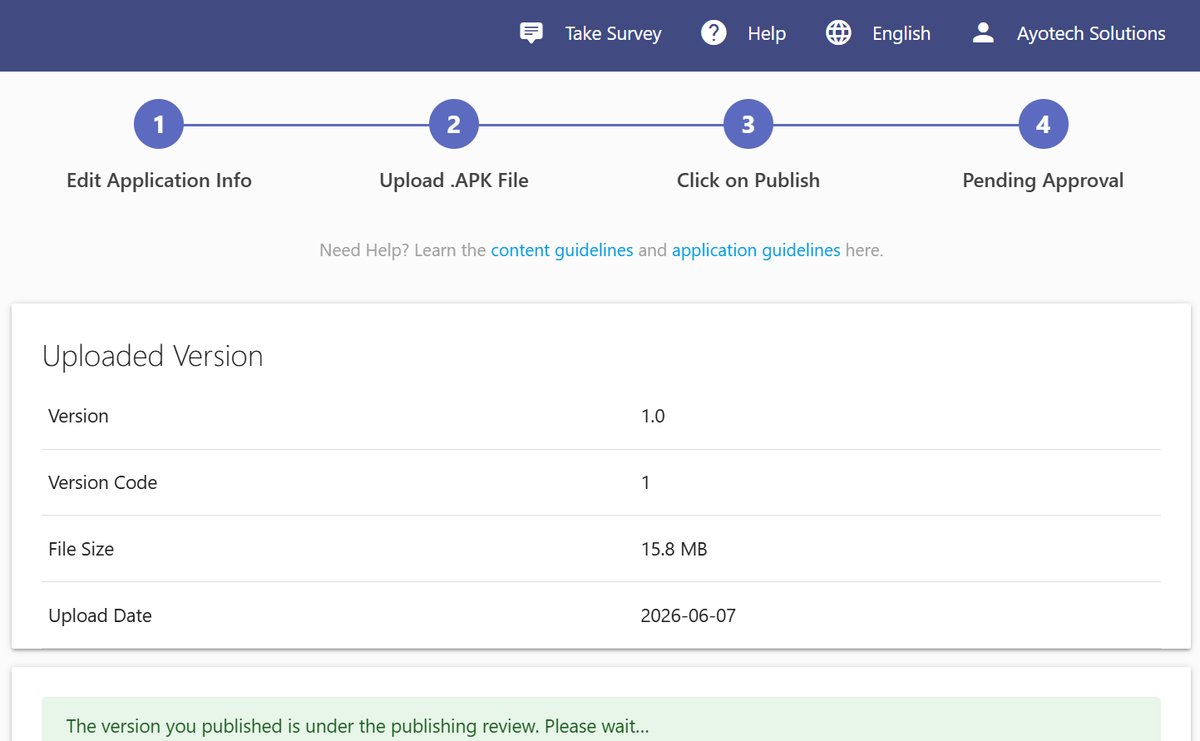The image size is (1200, 741).
Task: Open the application guidelines link
Action: point(756,250)
